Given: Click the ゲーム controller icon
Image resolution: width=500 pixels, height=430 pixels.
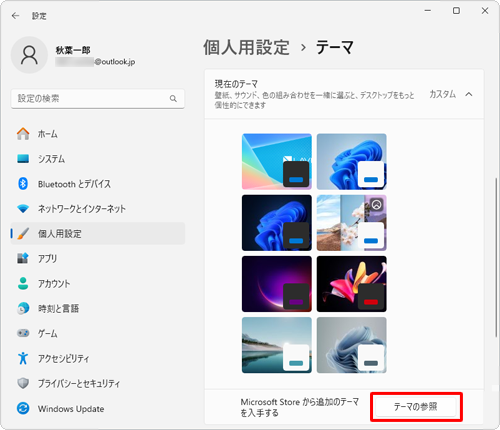Looking at the screenshot, I should coord(23,333).
